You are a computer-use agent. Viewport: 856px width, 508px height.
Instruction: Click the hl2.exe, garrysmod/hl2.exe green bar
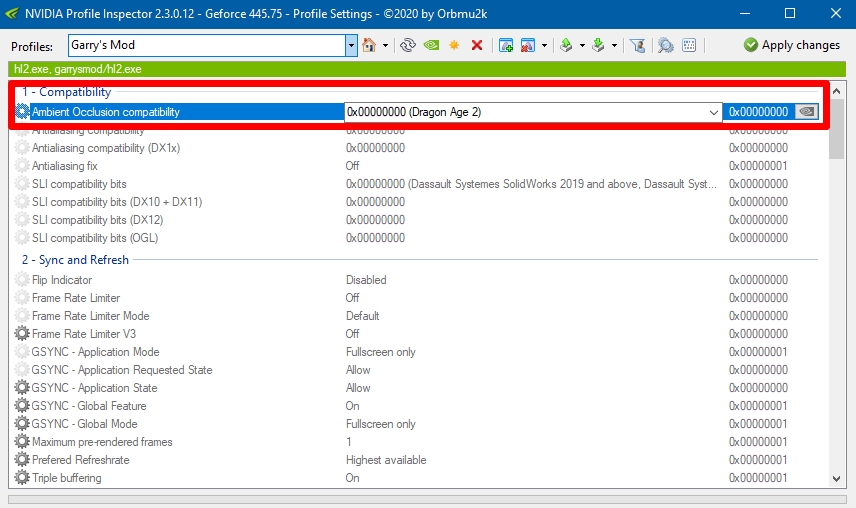tap(427, 69)
